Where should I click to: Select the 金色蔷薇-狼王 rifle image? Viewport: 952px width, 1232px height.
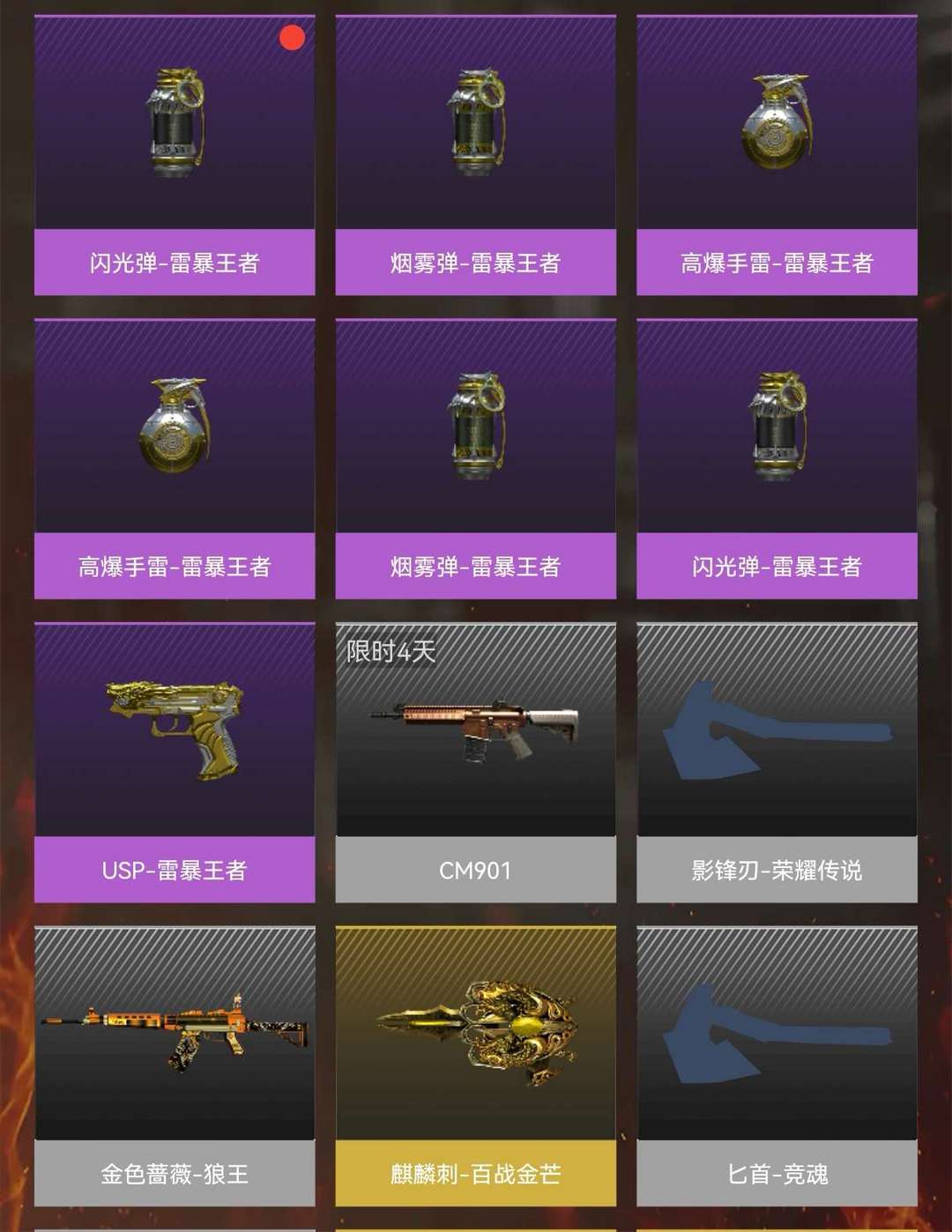(175, 1033)
